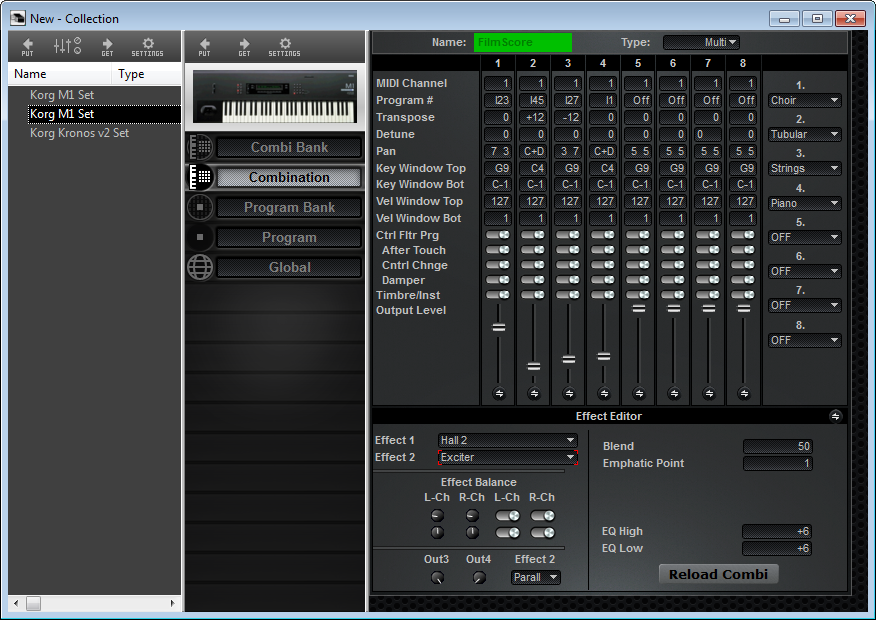This screenshot has height=620, width=876.
Task: Click the Out4 knob
Action: tap(479, 578)
